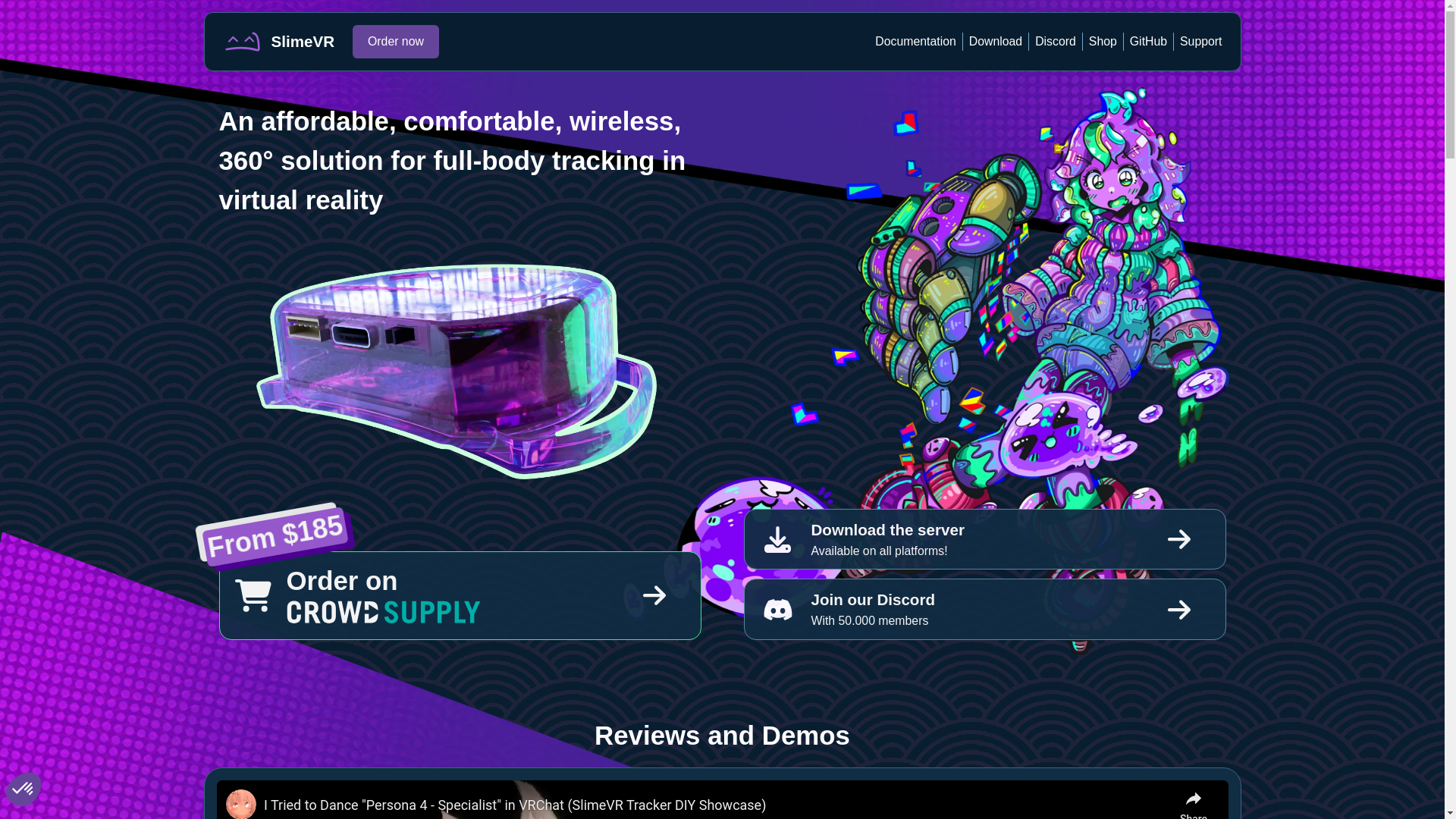1456x819 pixels.
Task: Click the video Share icon
Action: click(x=1194, y=799)
